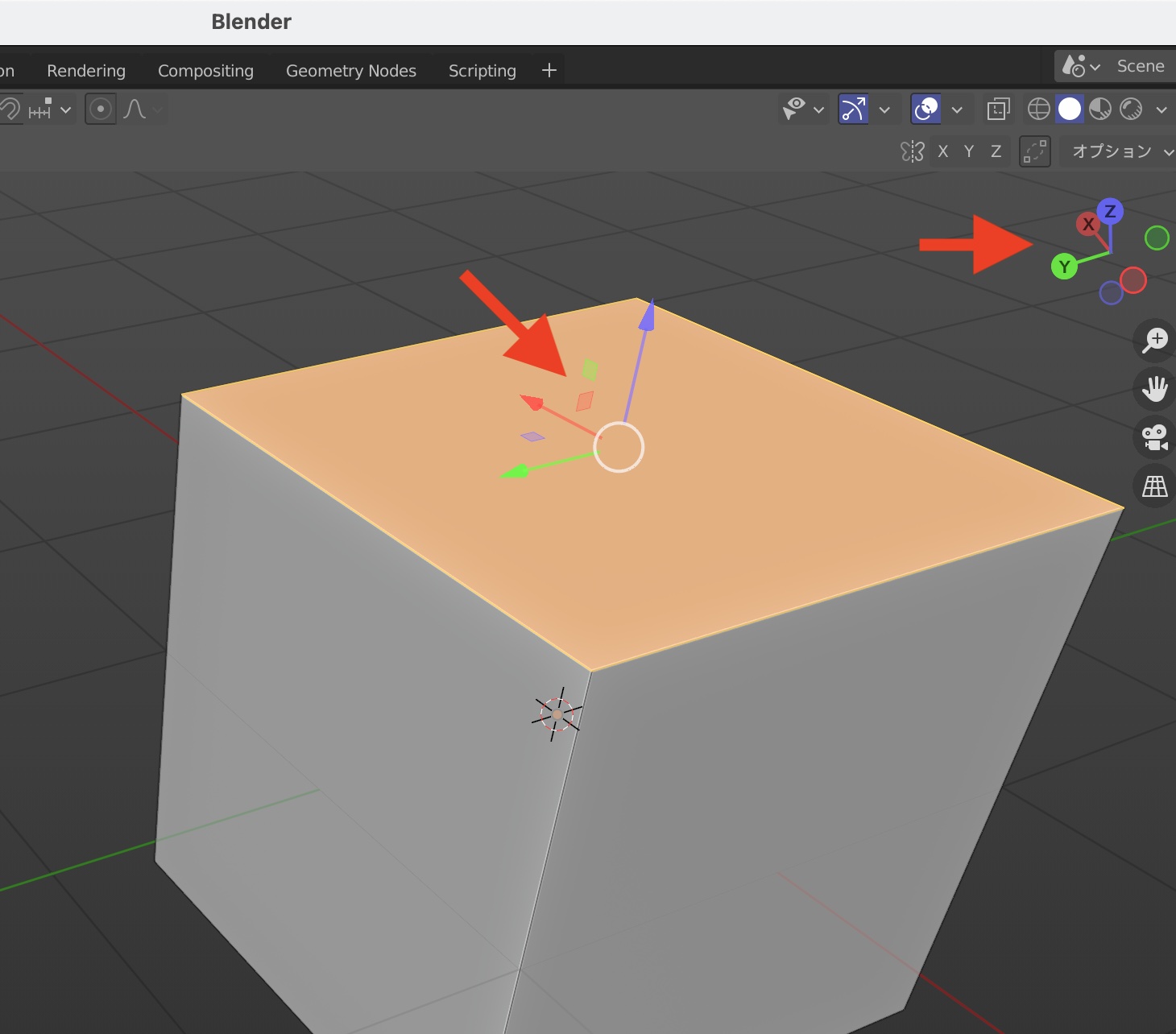Click the Scene selector at top right

click(1140, 66)
